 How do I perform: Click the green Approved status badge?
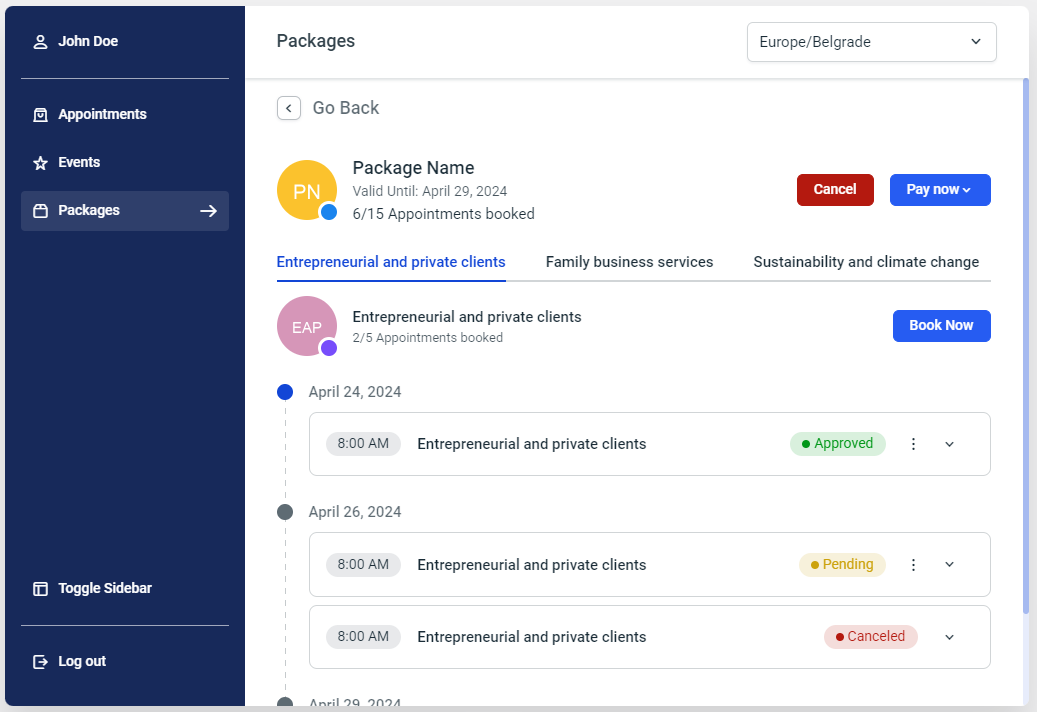pyautogui.click(x=837, y=444)
